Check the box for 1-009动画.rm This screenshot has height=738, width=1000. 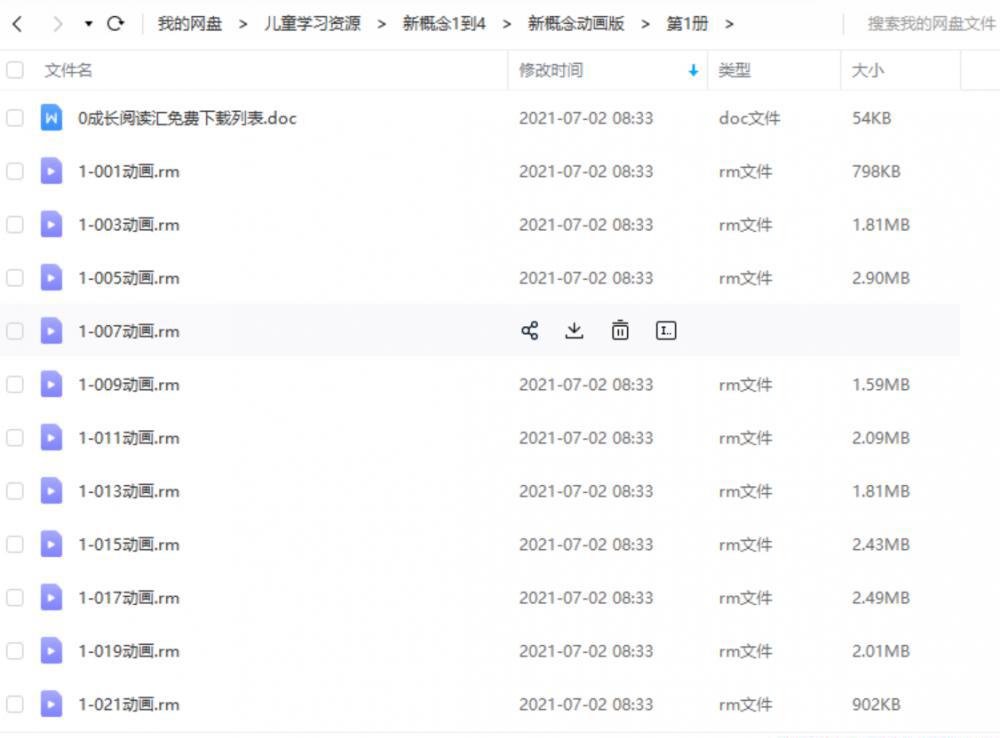(x=15, y=384)
